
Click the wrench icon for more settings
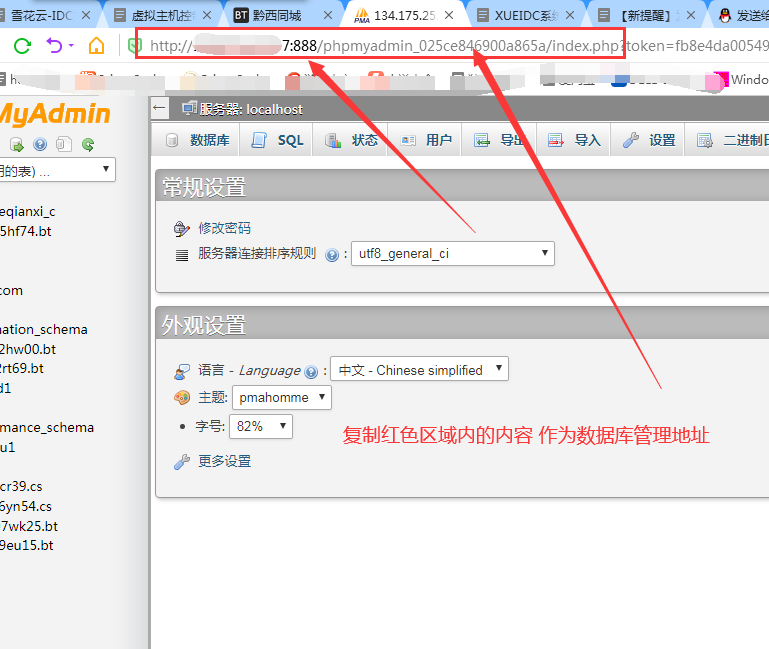pos(181,462)
